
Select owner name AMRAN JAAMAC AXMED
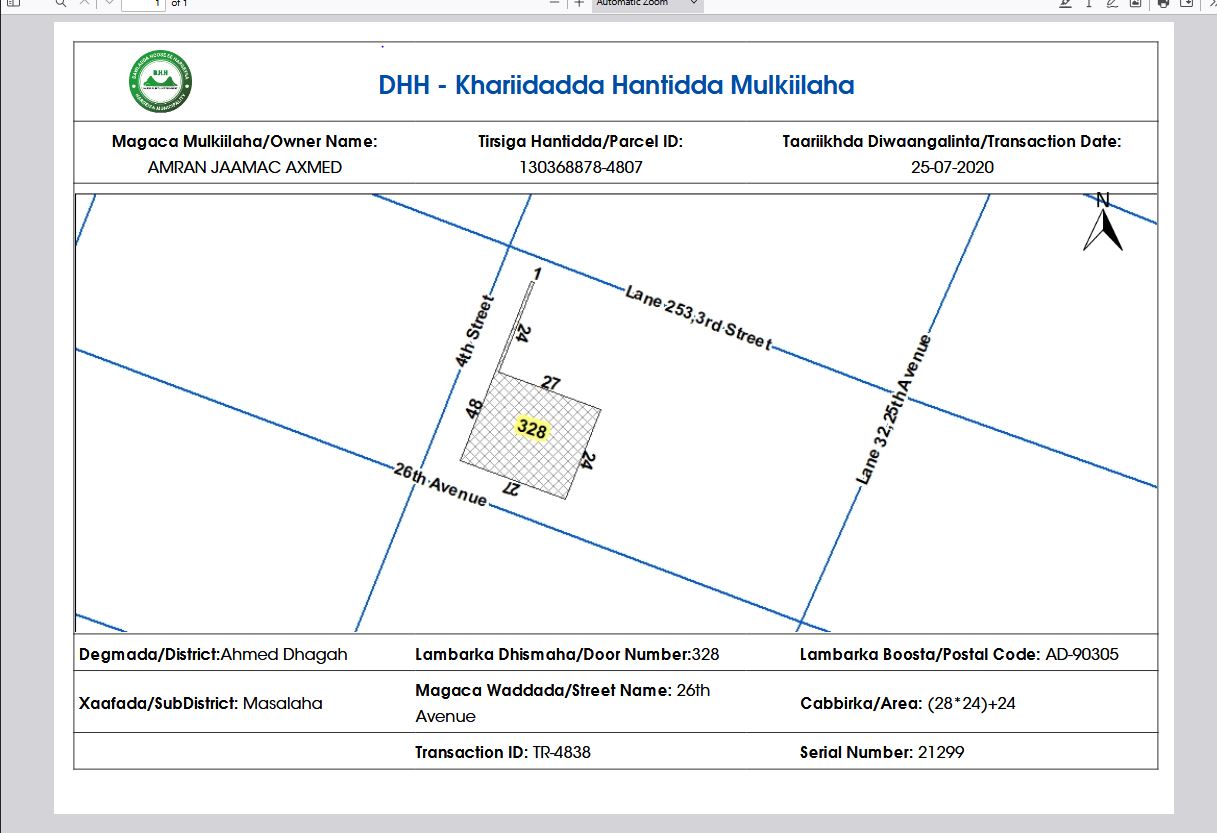click(x=245, y=167)
